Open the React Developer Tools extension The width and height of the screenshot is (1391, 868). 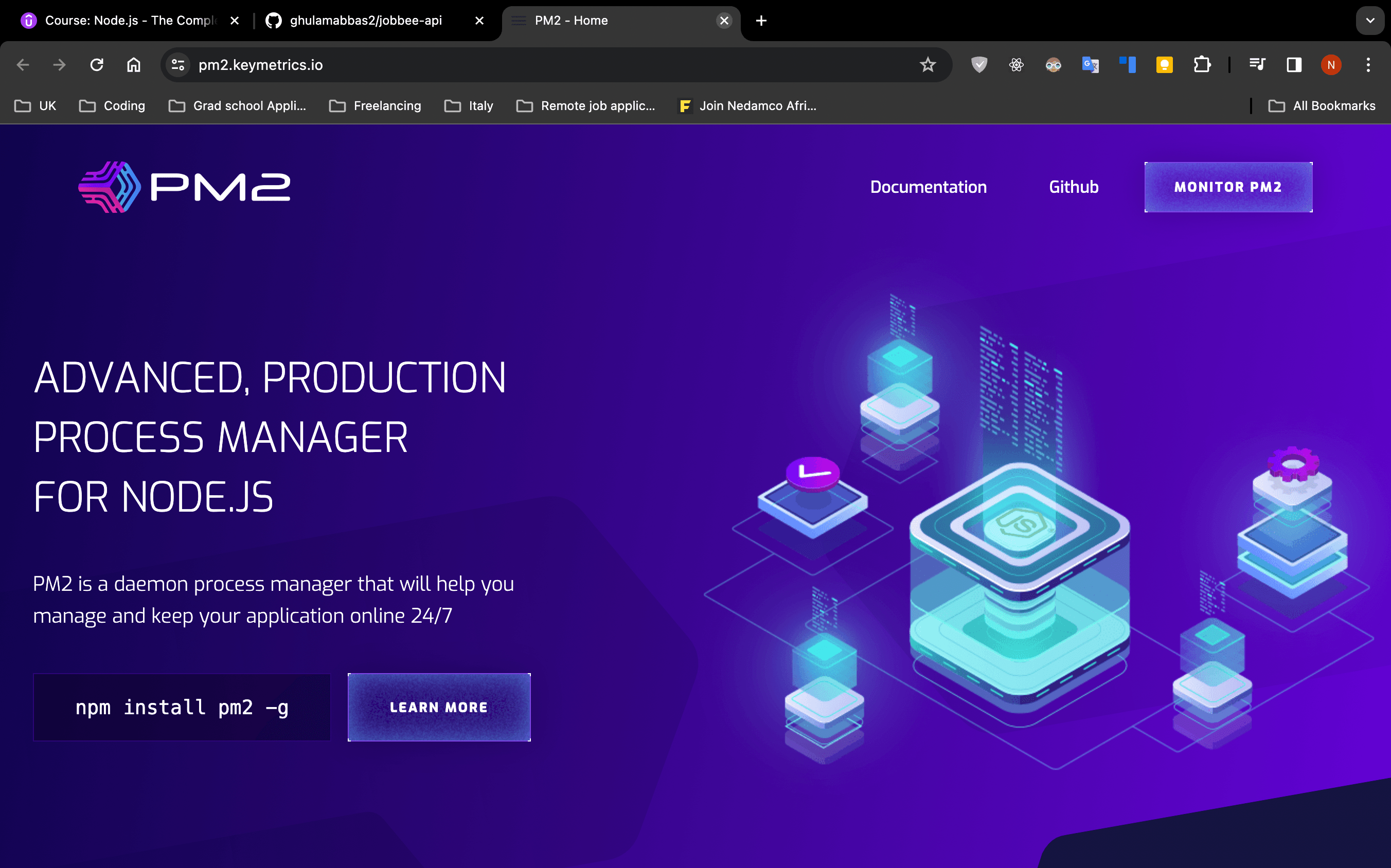1016,65
